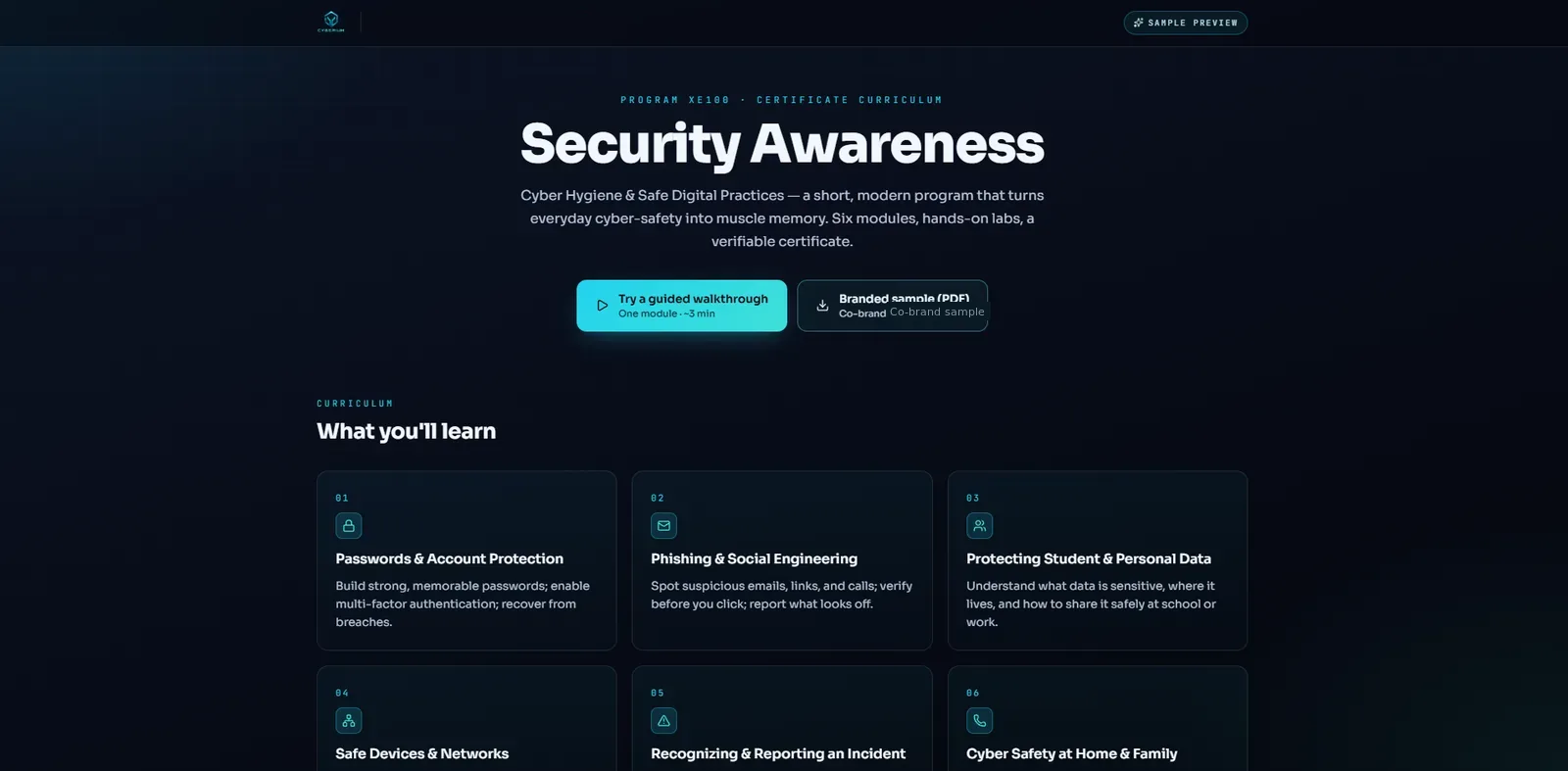Image resolution: width=1568 pixels, height=771 pixels.
Task: Click the envelope icon for Phishing & Social Engineering
Action: click(x=663, y=526)
